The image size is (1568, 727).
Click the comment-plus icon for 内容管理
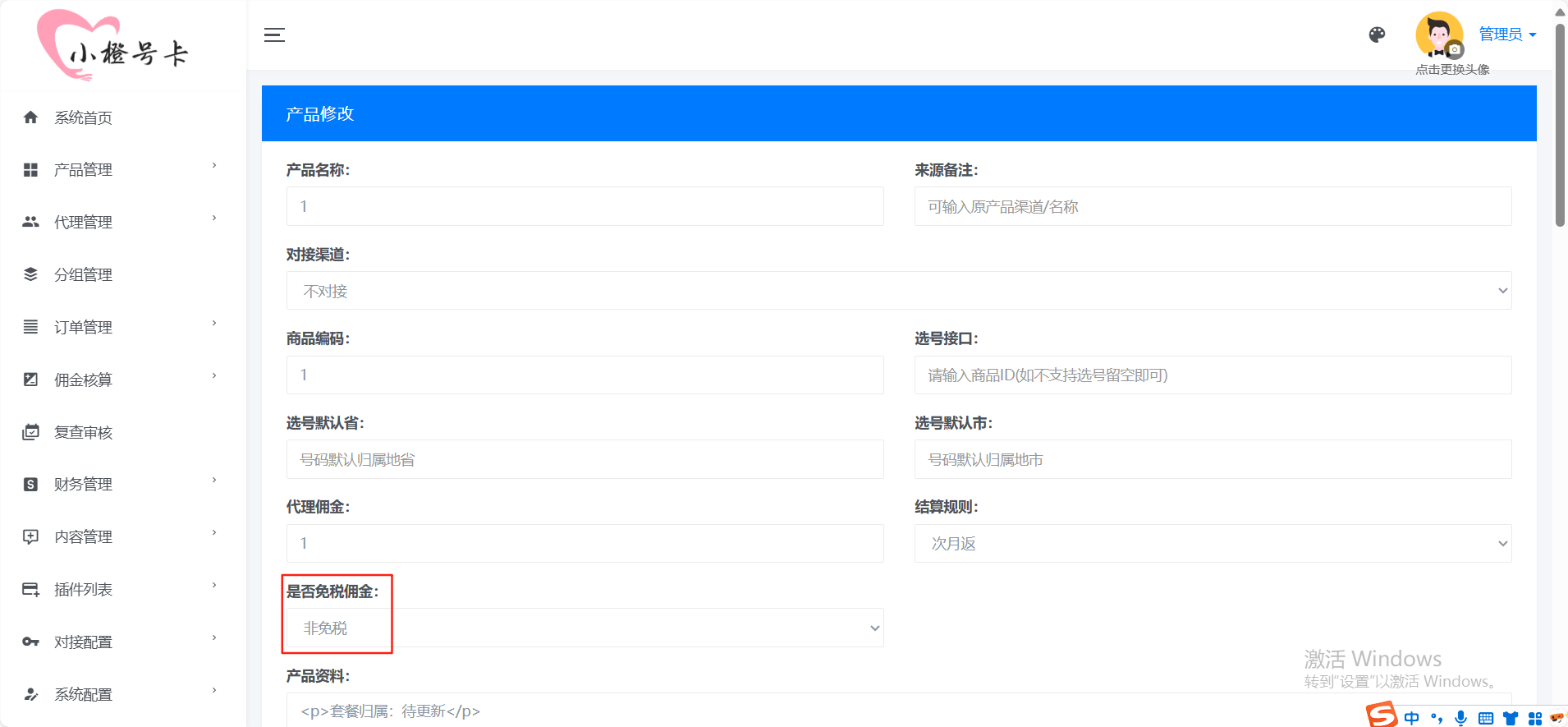click(30, 537)
